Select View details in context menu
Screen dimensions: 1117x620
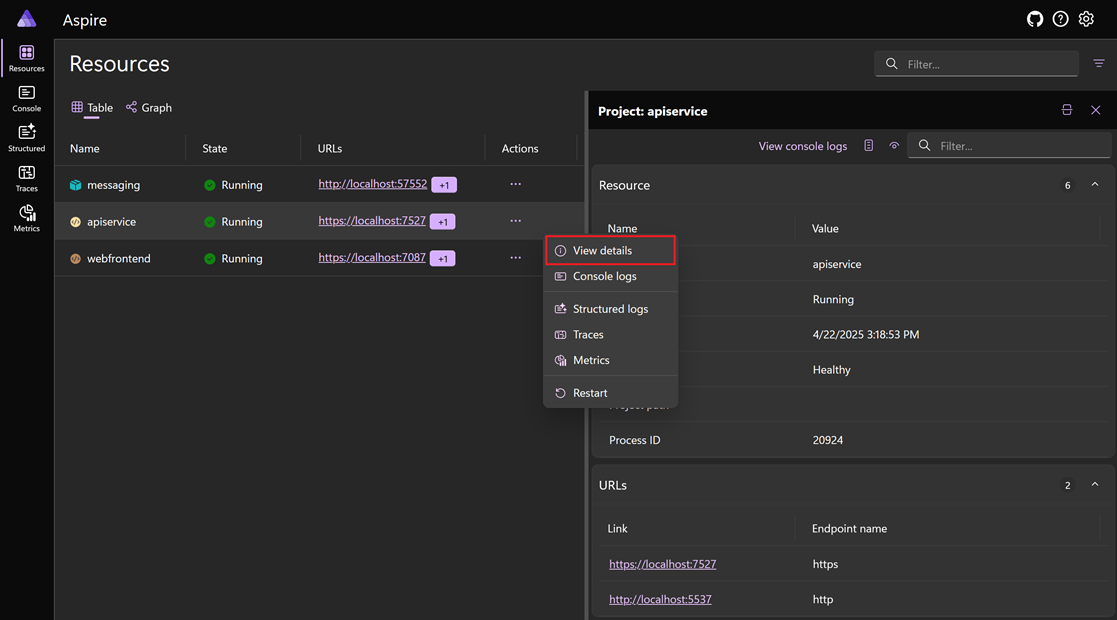pos(611,250)
